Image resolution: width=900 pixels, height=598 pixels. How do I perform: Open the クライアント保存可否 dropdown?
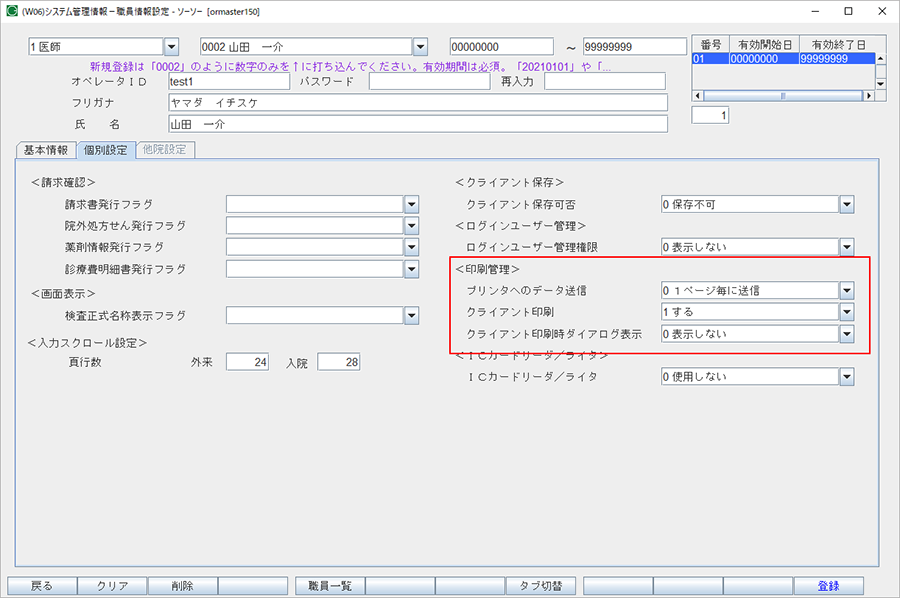point(847,204)
